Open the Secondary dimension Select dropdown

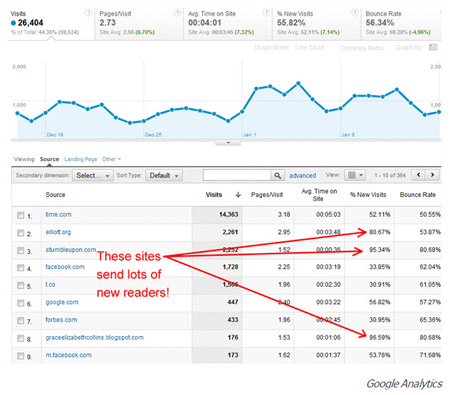93,175
